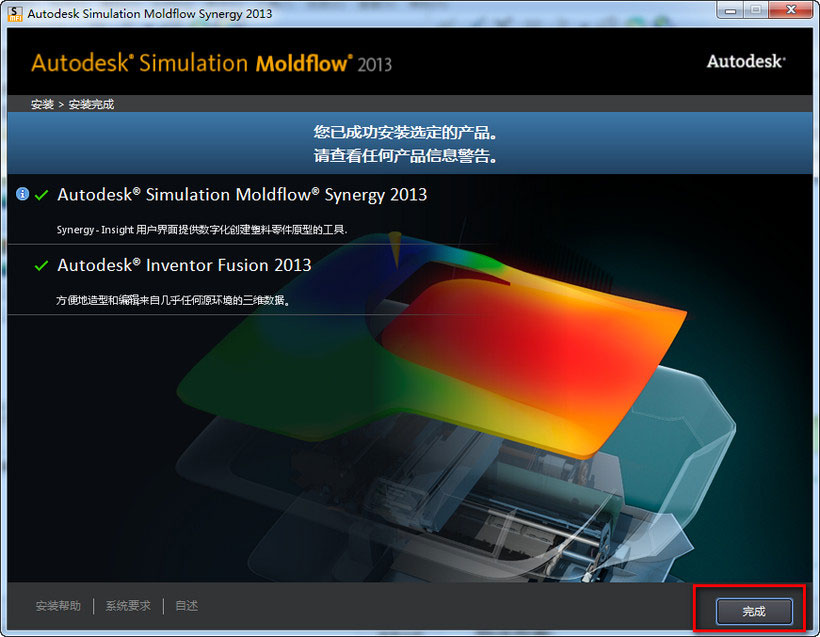This screenshot has height=637, width=820.
Task: Click green checkmark next to Inventor Fusion 2013
Action: pos(41,266)
